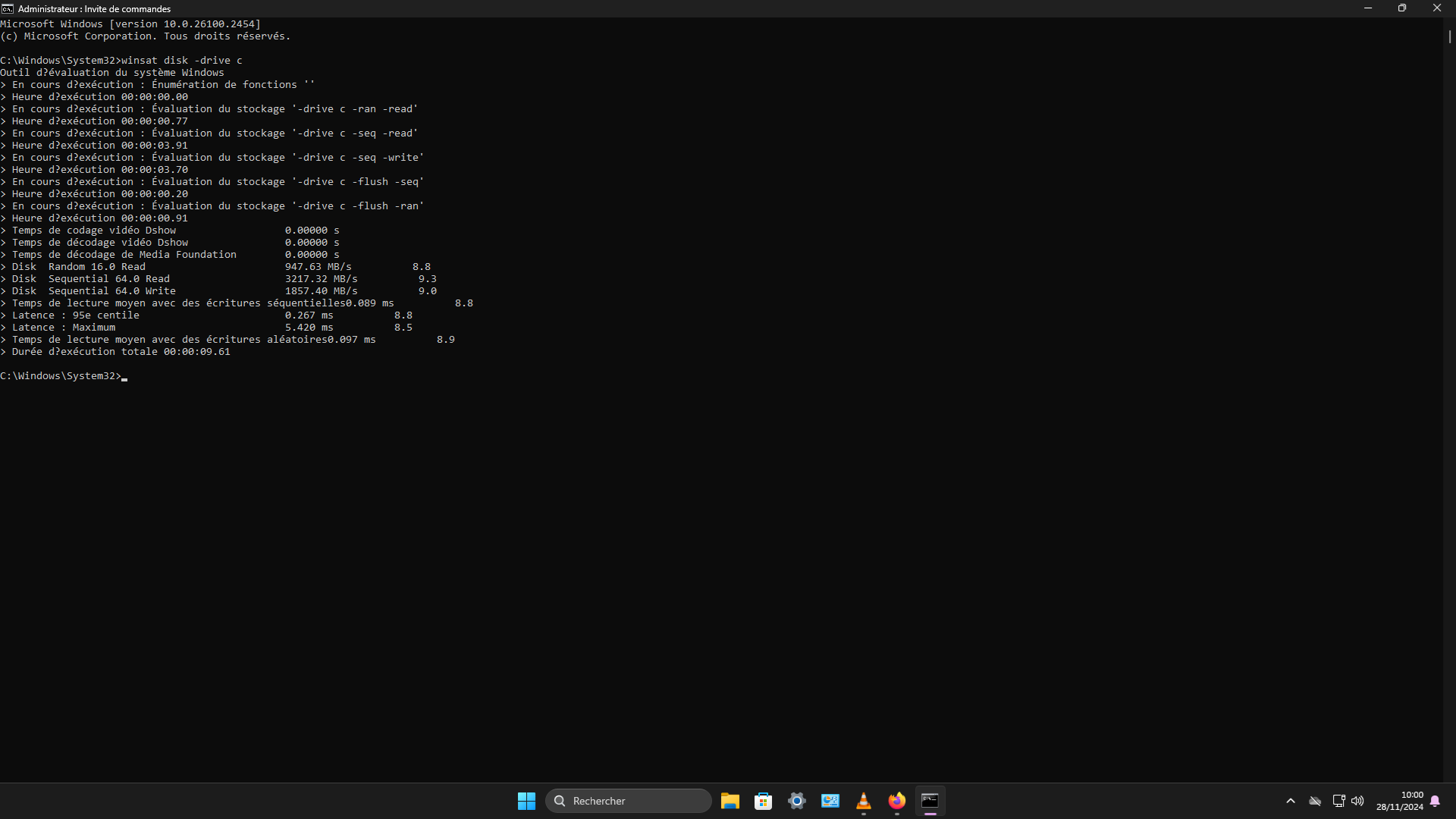This screenshot has height=819, width=1456.
Task: Click the Rechercher search box
Action: tap(628, 801)
